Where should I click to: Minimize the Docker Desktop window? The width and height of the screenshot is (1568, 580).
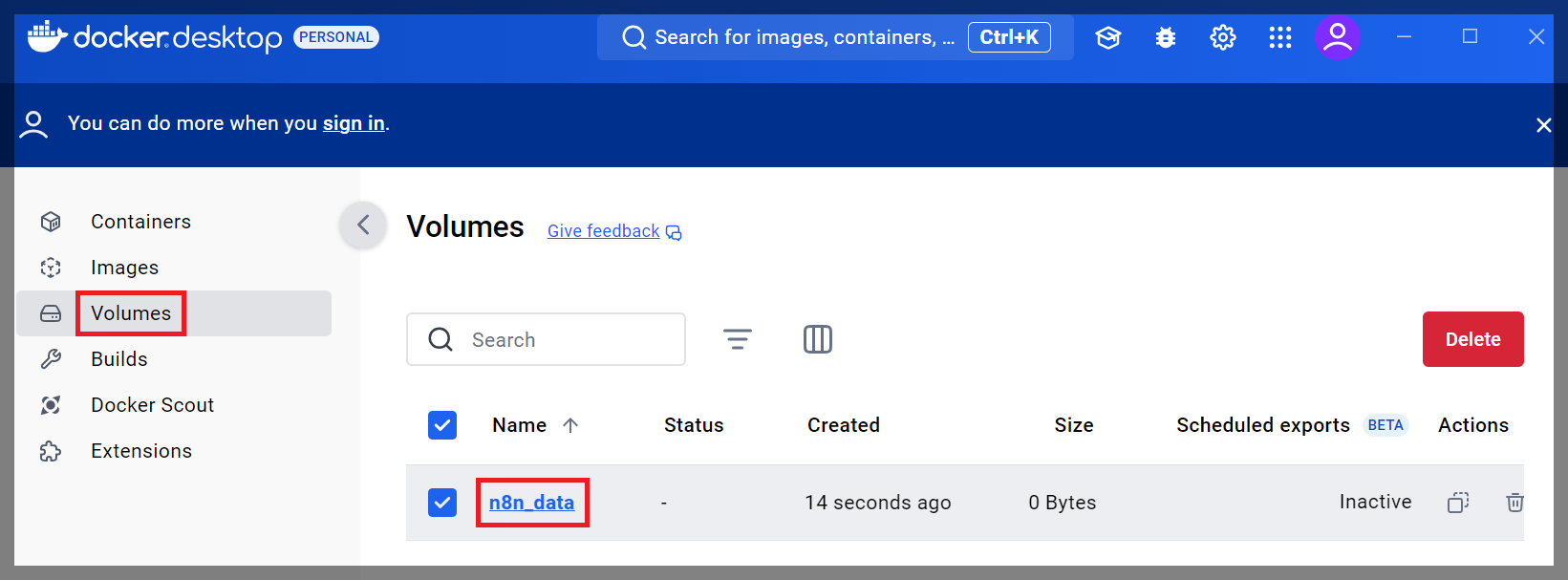pyautogui.click(x=1404, y=36)
